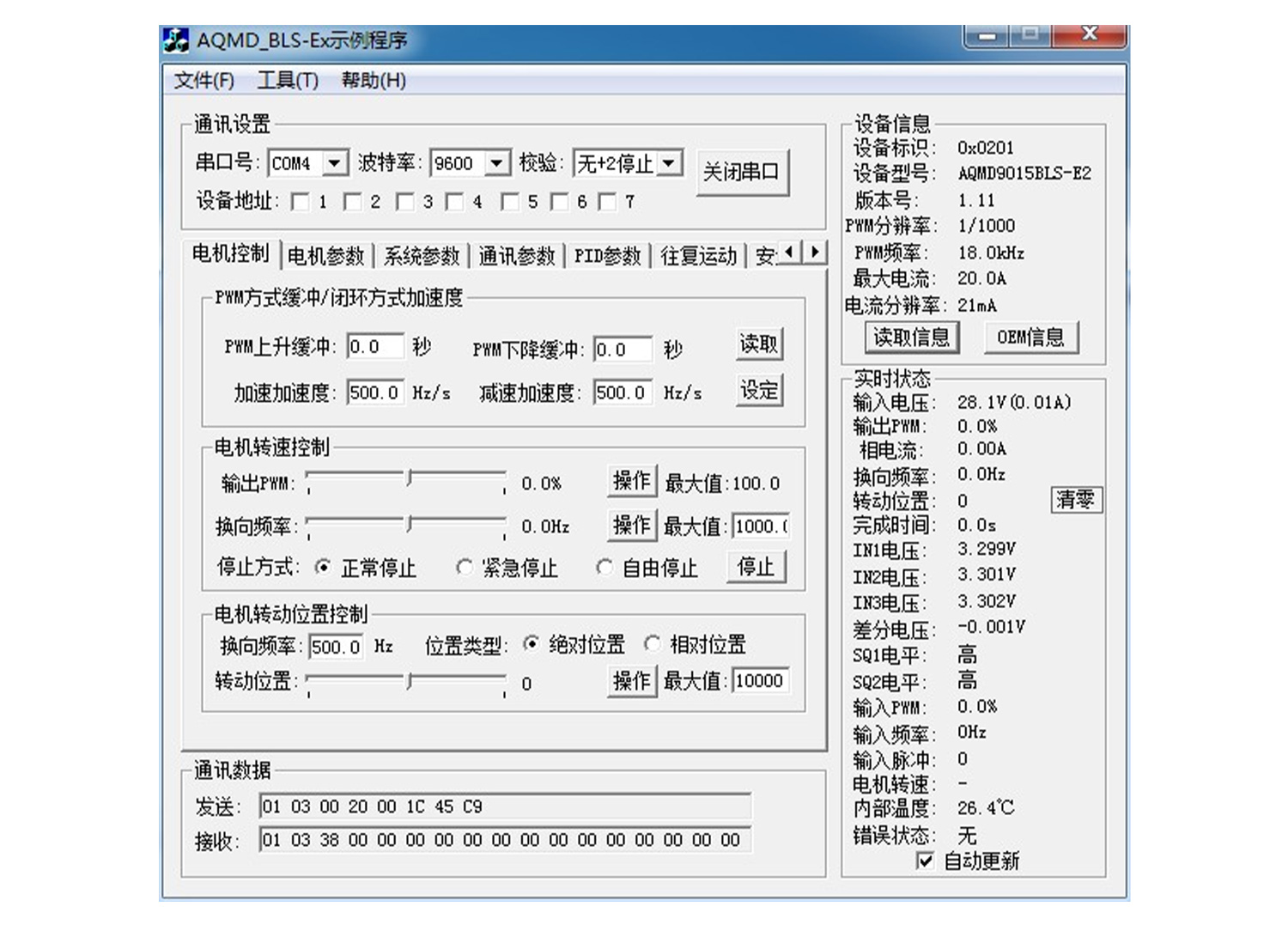
Task: Click 操作 button in the 换向频率 slider row
Action: click(631, 525)
